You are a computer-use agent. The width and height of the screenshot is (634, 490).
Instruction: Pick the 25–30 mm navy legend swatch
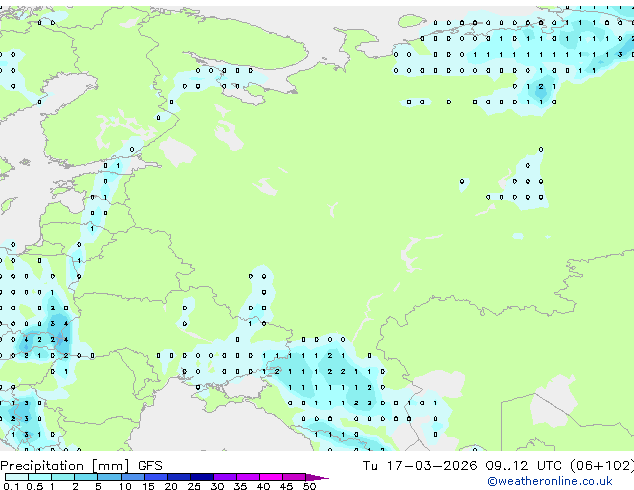pyautogui.click(x=201, y=477)
